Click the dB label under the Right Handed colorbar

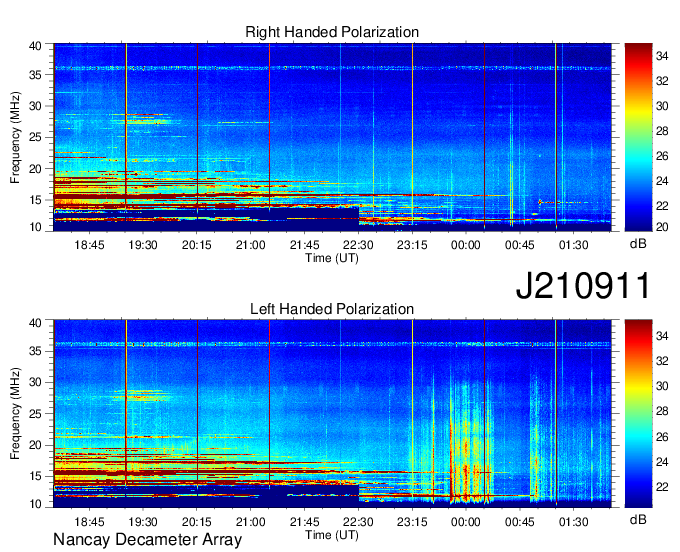click(638, 244)
